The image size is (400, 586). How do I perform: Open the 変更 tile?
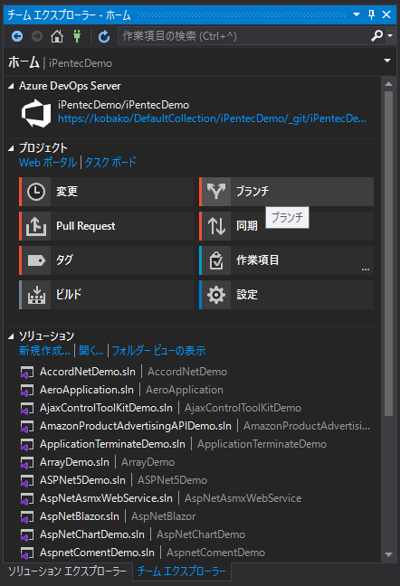pyautogui.click(x=106, y=192)
